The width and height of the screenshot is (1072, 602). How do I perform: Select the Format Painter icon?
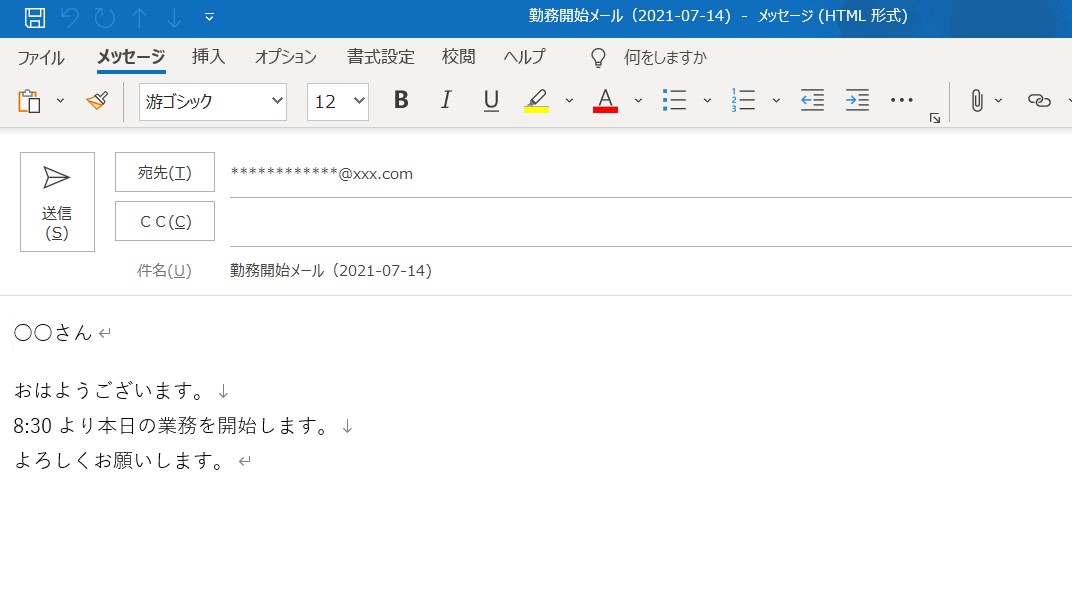click(x=96, y=101)
